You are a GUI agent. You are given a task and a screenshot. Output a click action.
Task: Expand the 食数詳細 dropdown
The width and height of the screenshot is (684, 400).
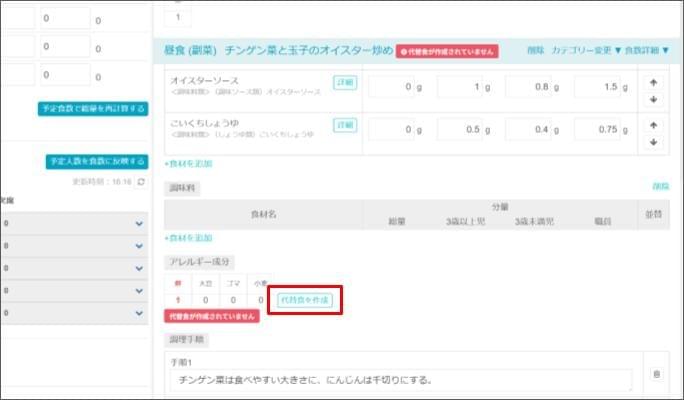click(647, 50)
